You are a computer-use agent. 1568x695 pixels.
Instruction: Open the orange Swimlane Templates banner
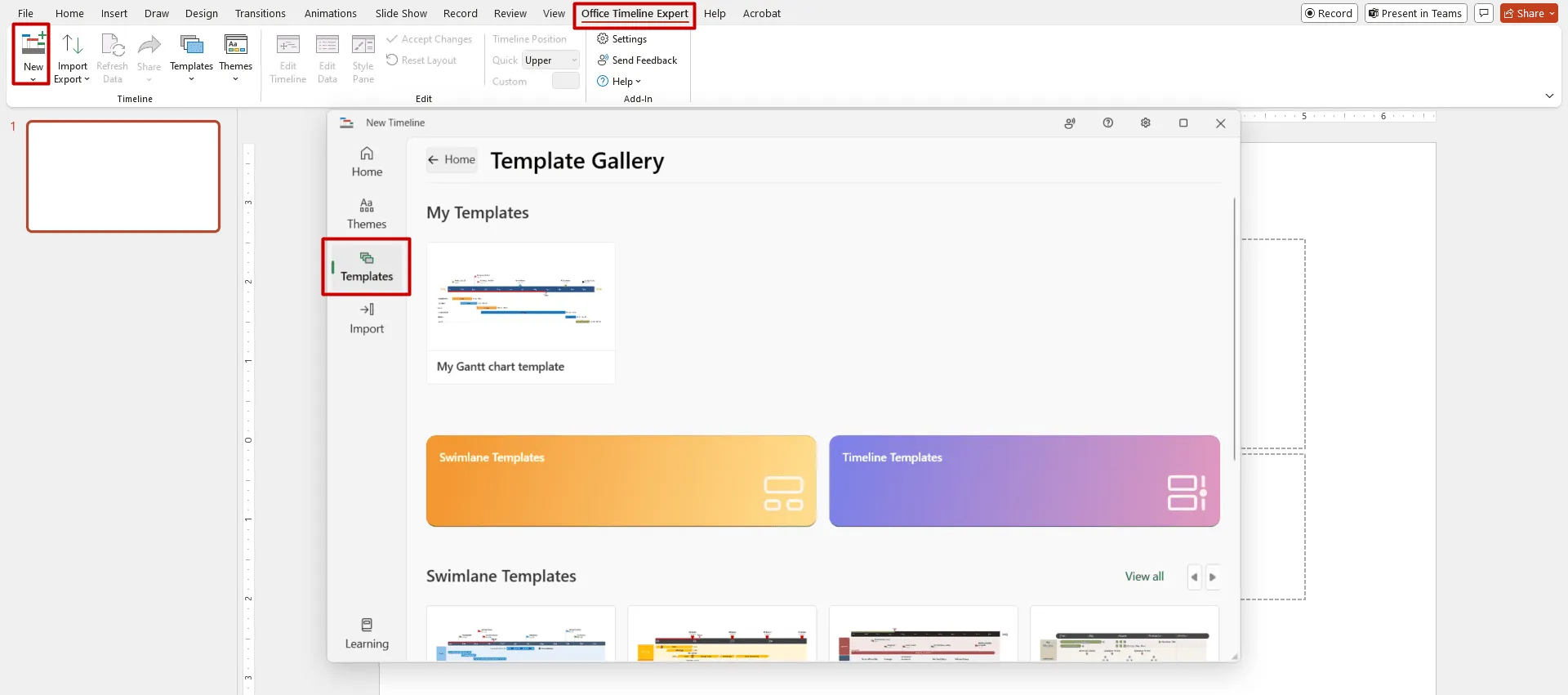[621, 481]
